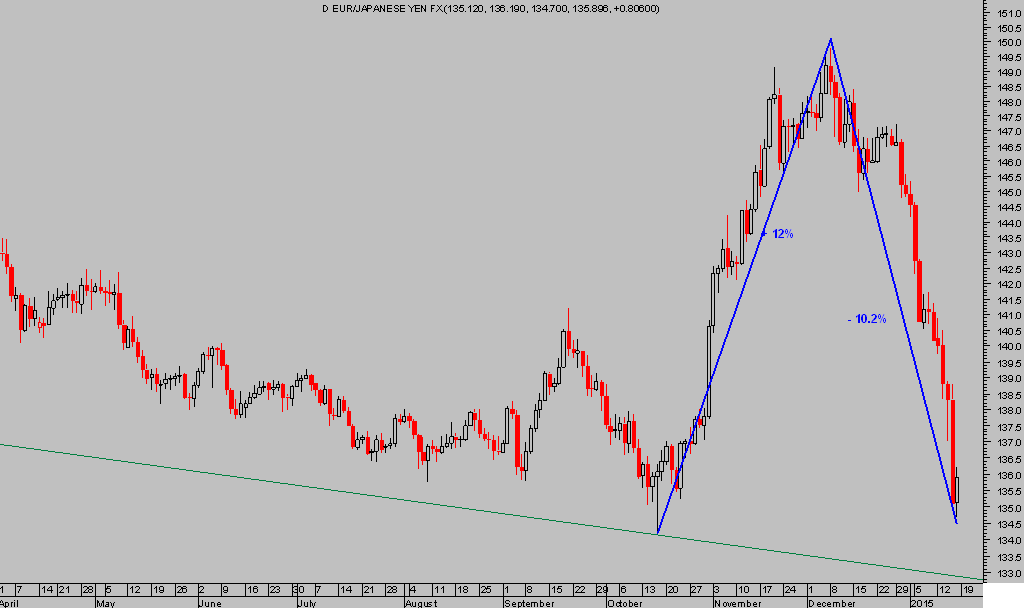1024x608 pixels.
Task: Click the November month label
Action: click(x=737, y=603)
